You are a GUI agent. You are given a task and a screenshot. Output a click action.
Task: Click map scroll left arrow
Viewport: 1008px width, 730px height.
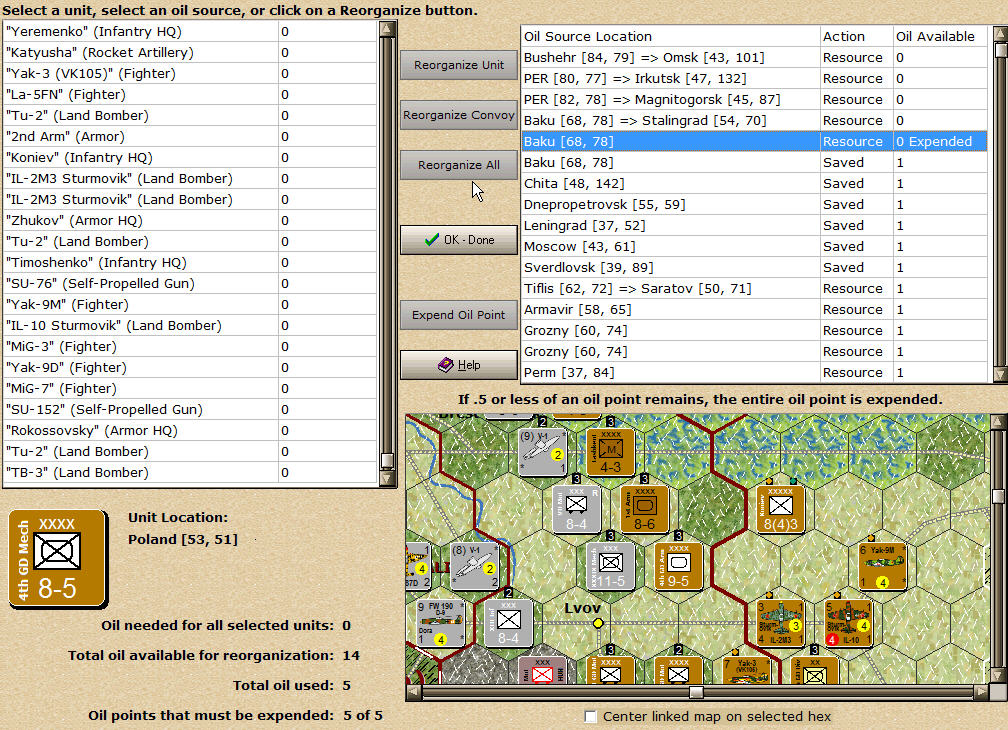point(414,693)
